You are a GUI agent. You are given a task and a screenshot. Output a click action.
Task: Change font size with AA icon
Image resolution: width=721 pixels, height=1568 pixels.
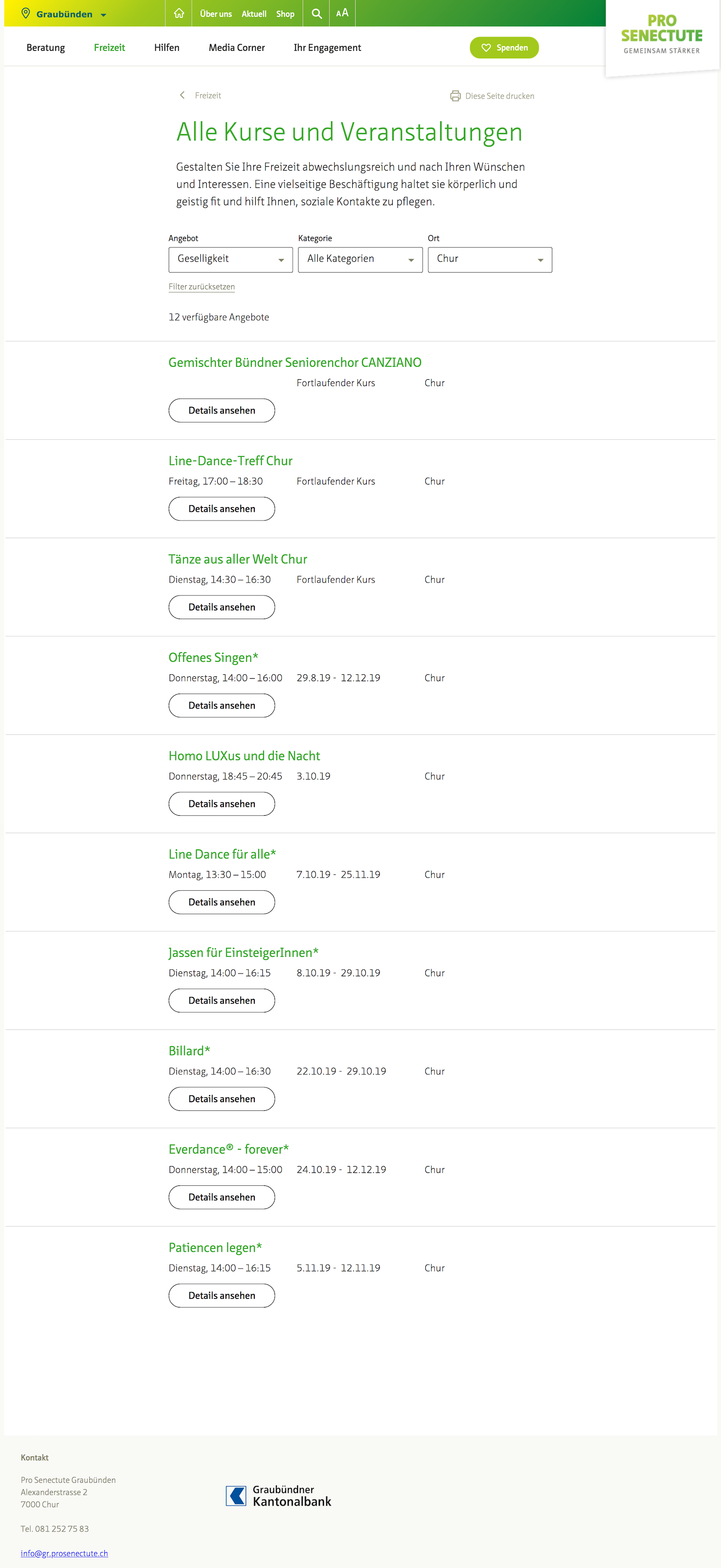(x=342, y=13)
